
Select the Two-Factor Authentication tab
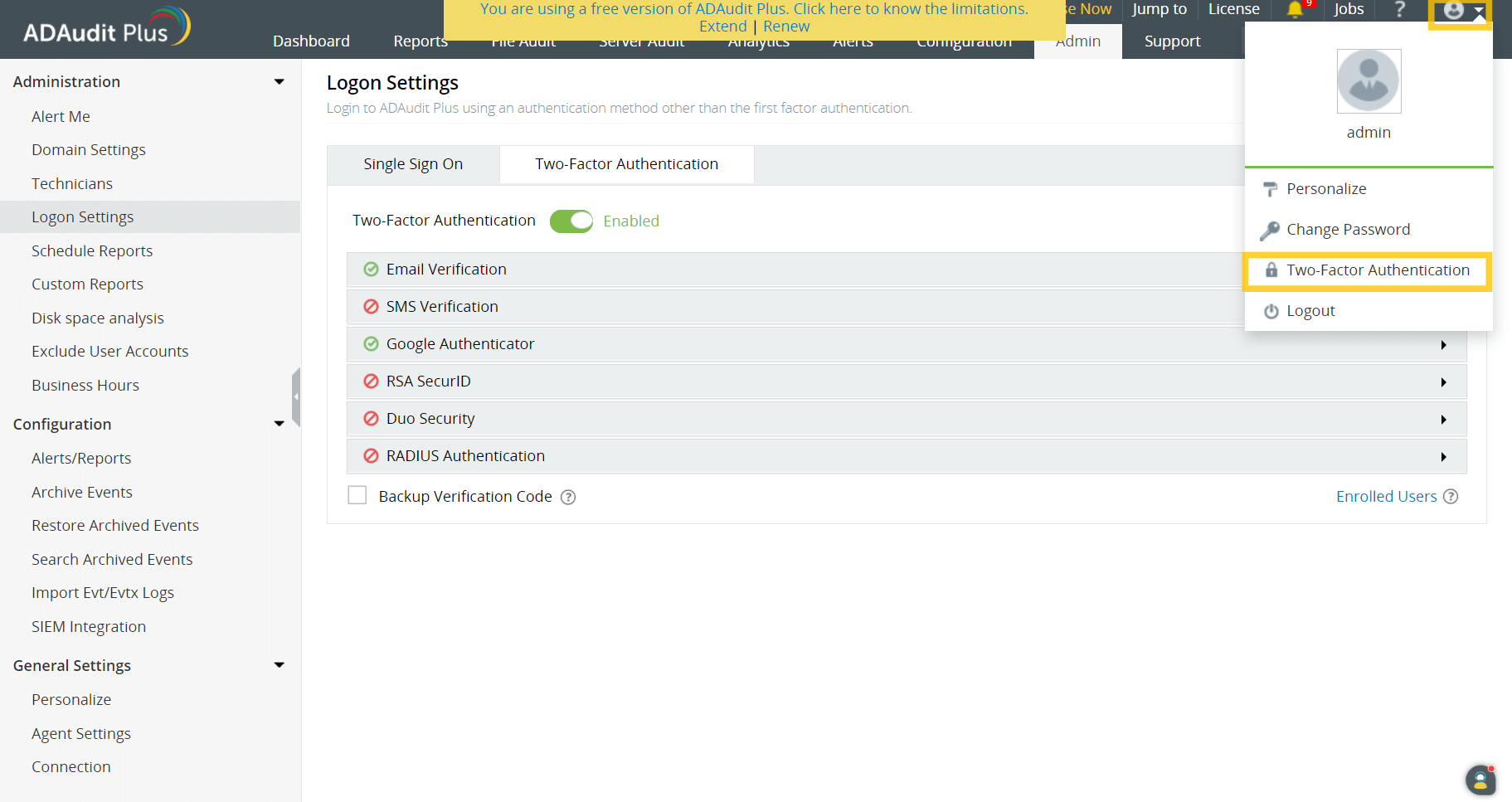pos(627,164)
